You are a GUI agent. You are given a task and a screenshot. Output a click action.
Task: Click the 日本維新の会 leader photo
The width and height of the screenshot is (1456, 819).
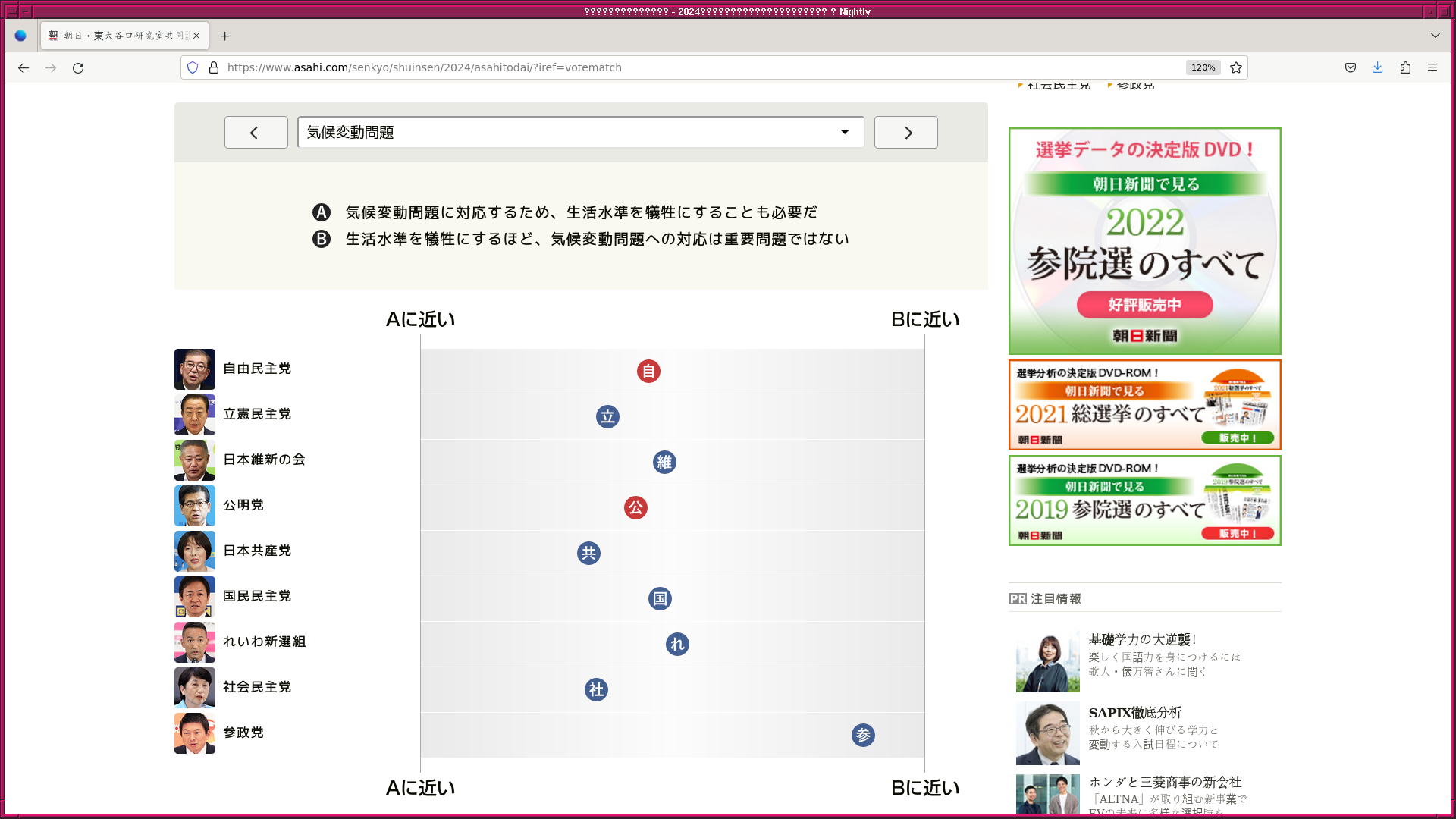(195, 460)
